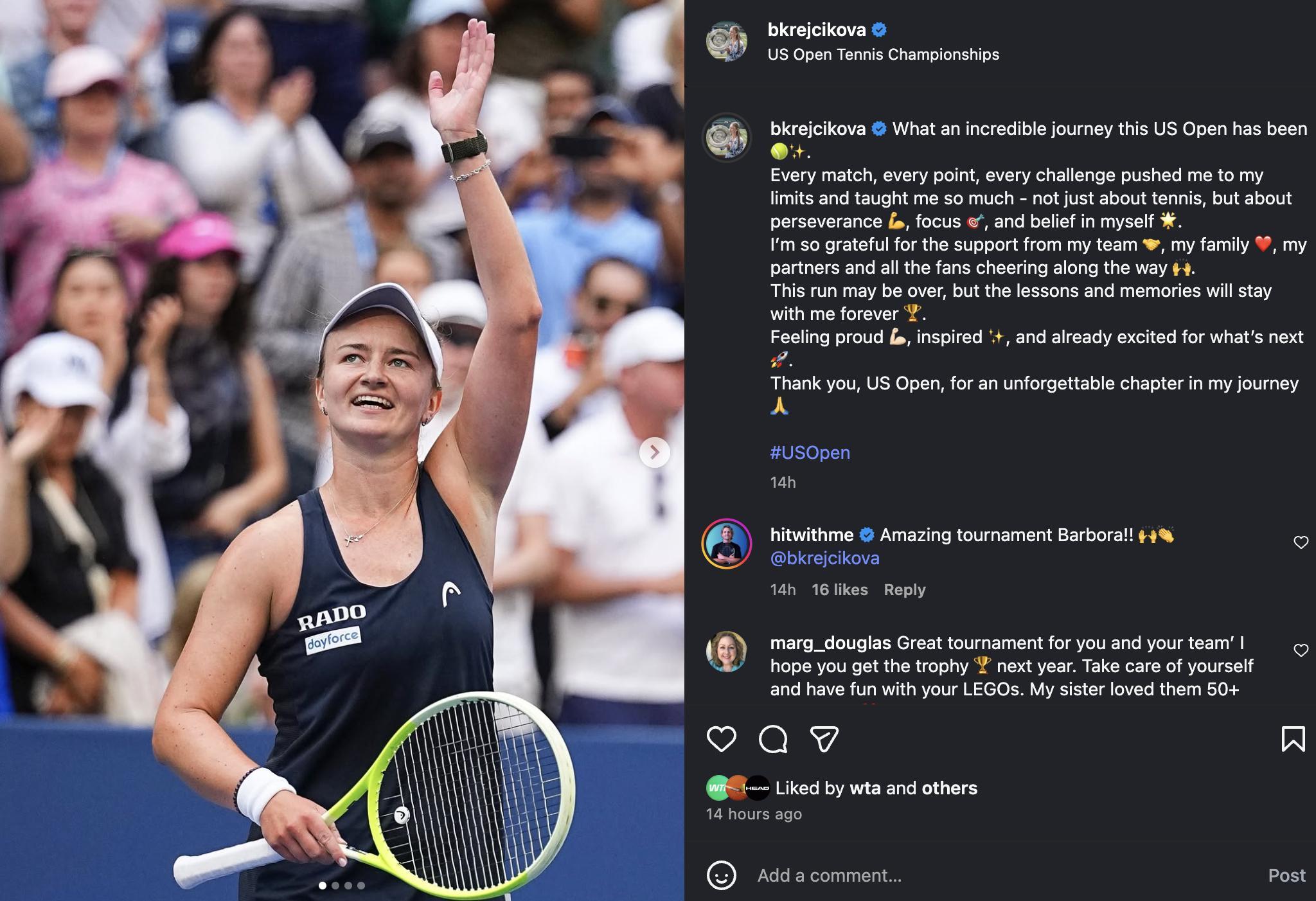Click into the Add a comment field
The width and height of the screenshot is (1316, 901).
[1002, 875]
